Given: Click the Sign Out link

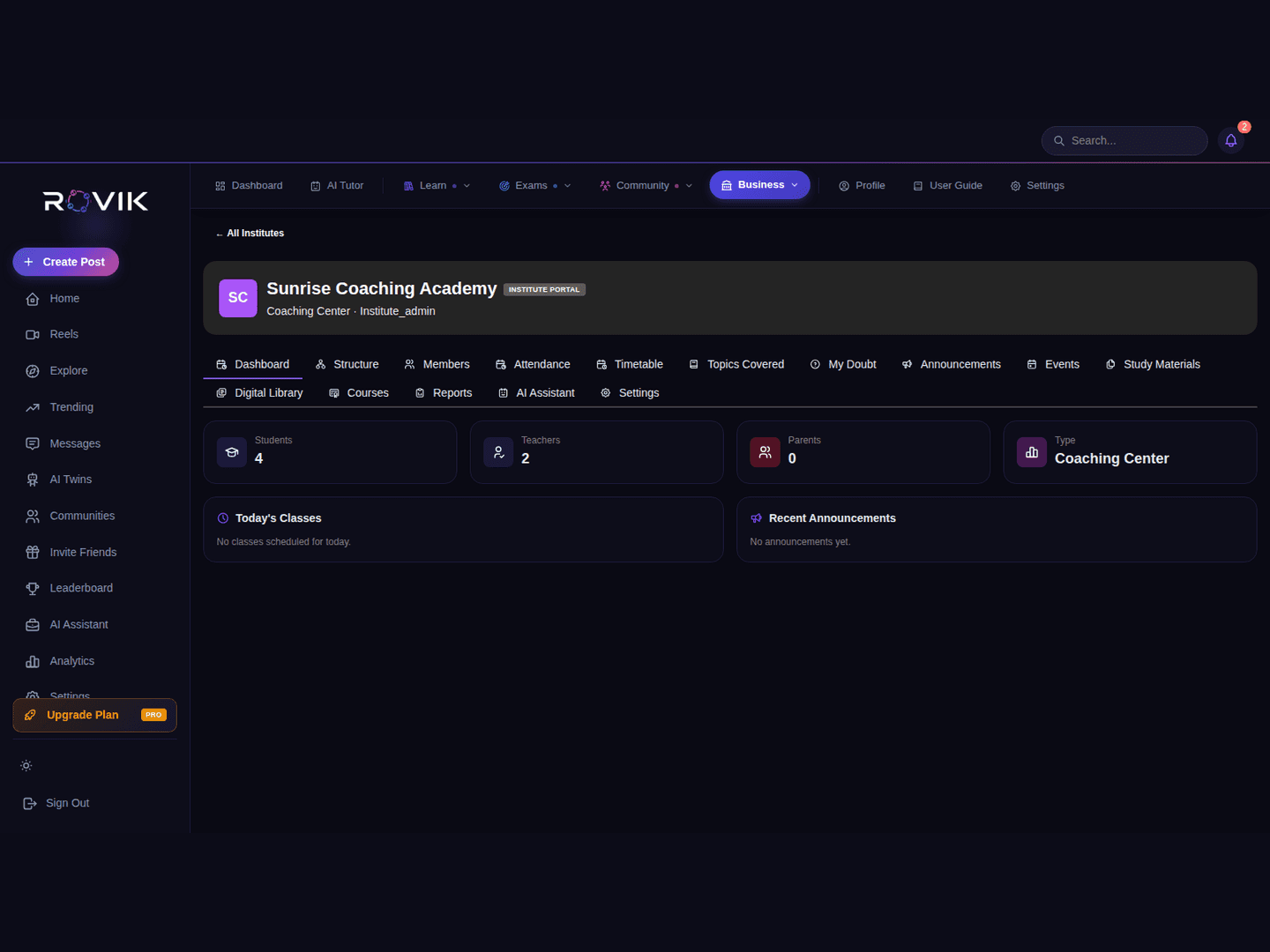Looking at the screenshot, I should 56,803.
